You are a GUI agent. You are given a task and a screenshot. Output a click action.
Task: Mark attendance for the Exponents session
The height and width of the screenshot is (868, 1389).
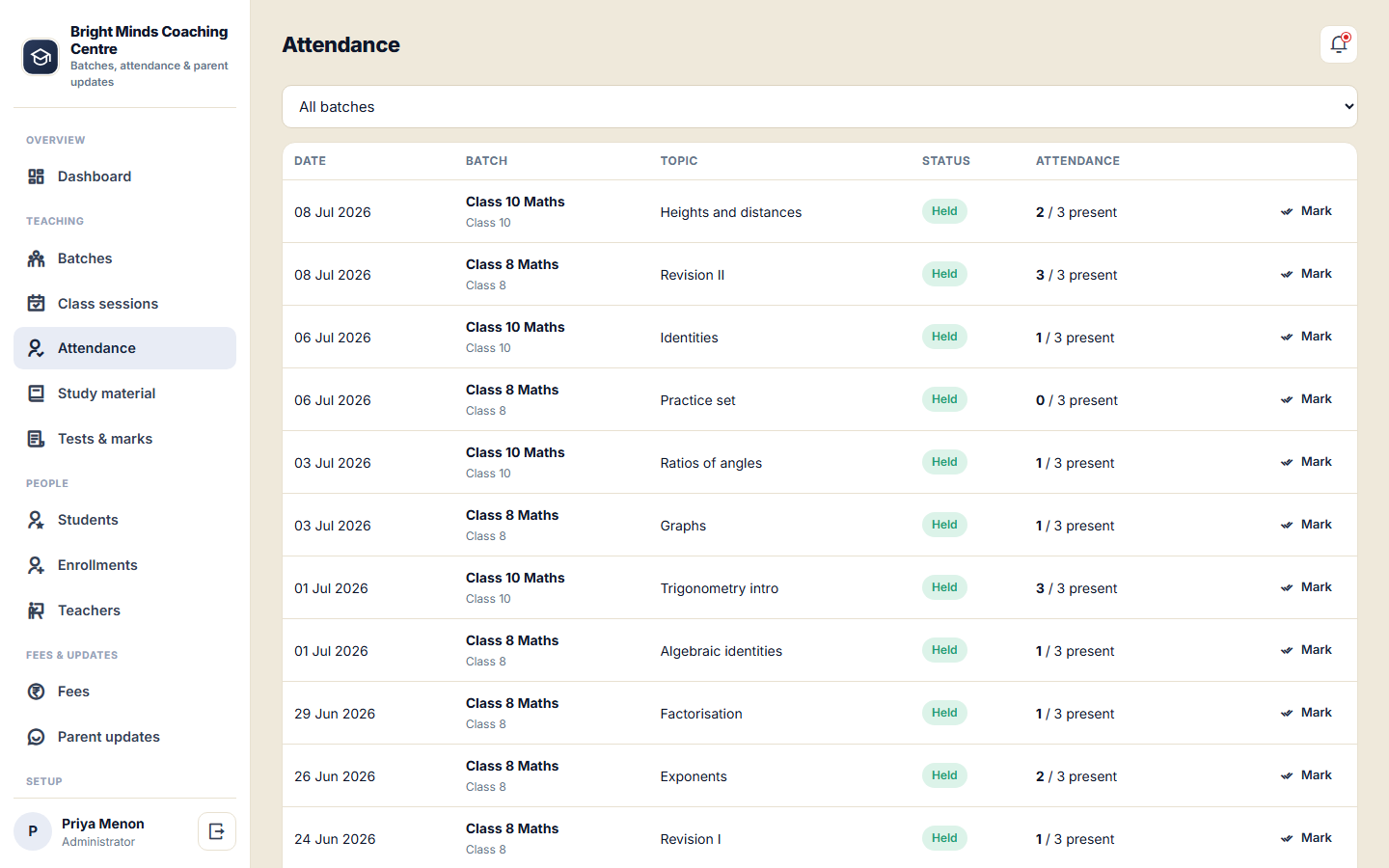tap(1306, 775)
